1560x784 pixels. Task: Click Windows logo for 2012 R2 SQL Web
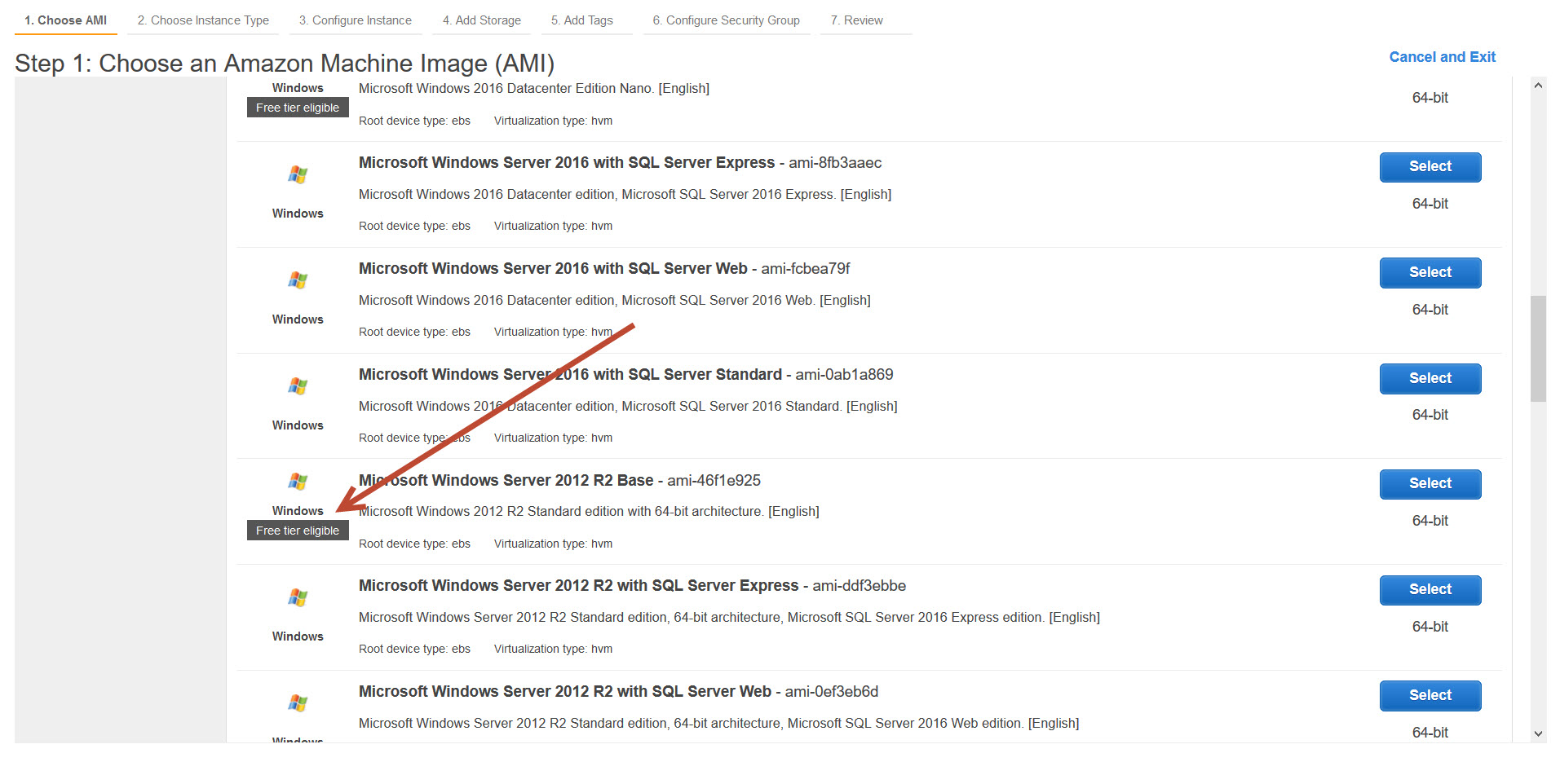coord(298,703)
